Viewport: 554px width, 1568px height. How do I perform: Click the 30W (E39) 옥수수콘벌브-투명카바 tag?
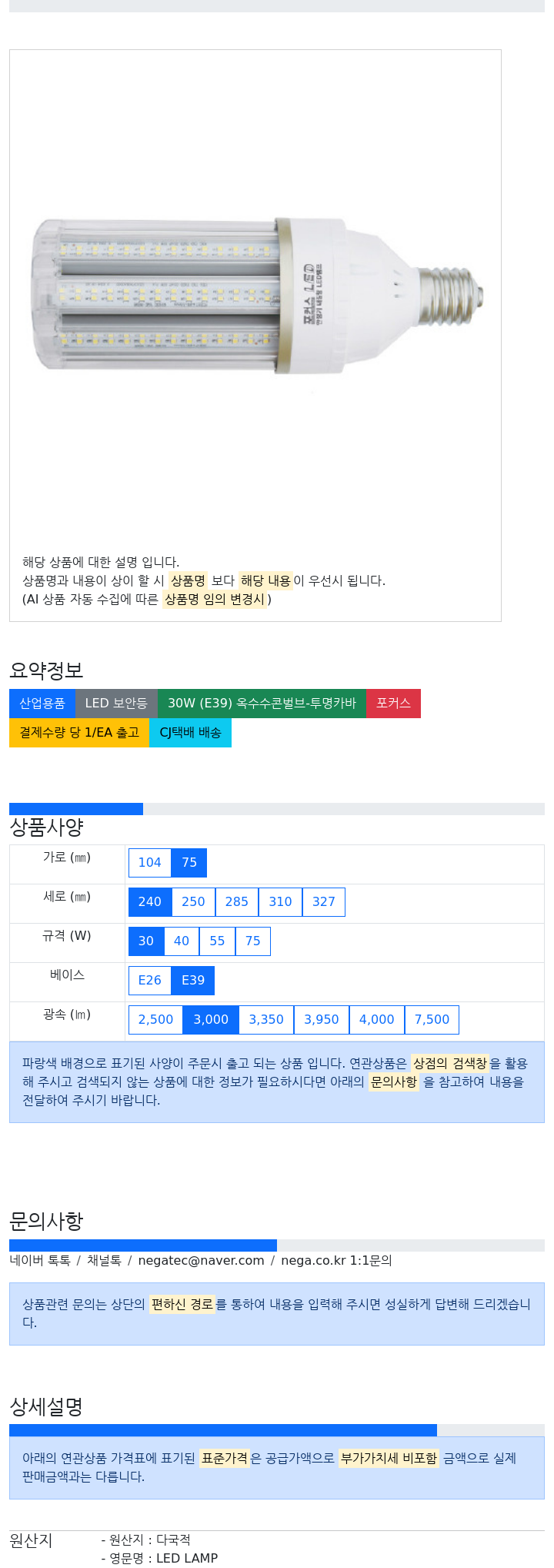coord(262,704)
